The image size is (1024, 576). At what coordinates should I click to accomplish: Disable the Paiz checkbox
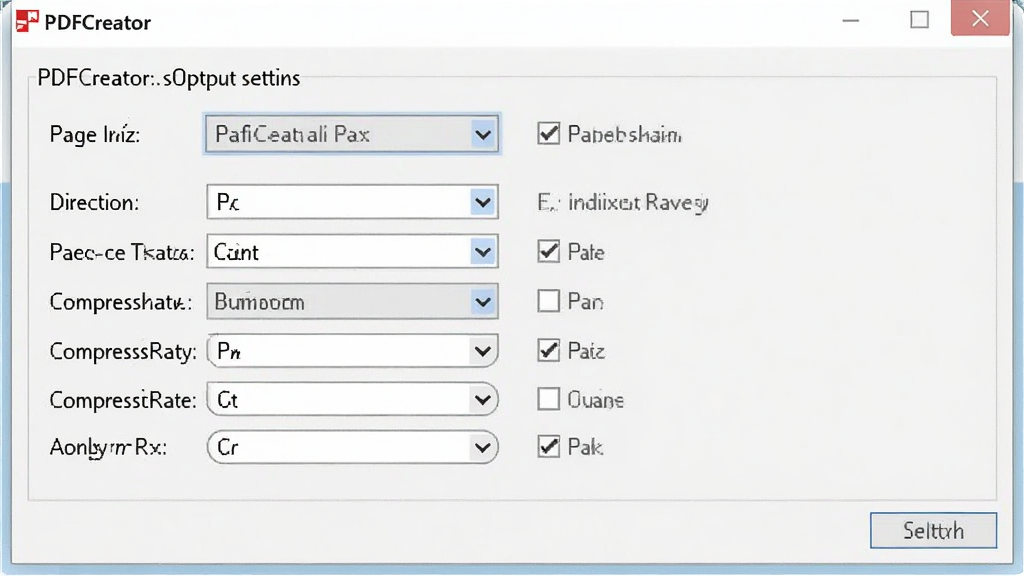(x=549, y=351)
